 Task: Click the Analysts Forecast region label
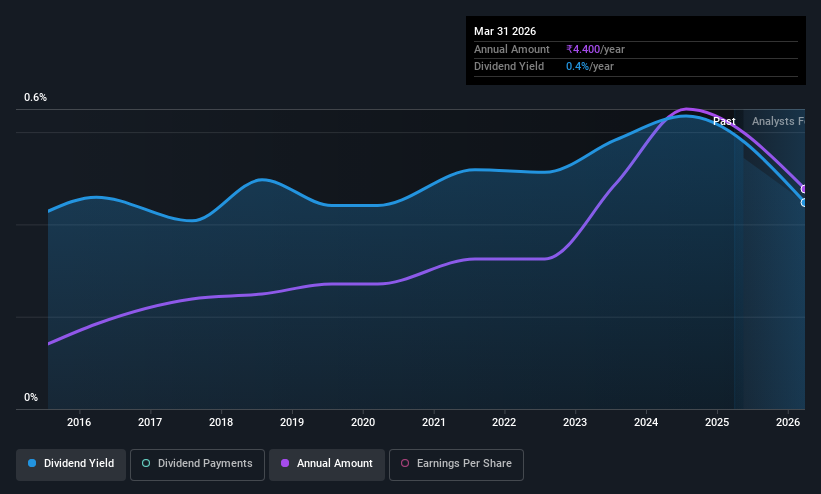click(x=778, y=121)
